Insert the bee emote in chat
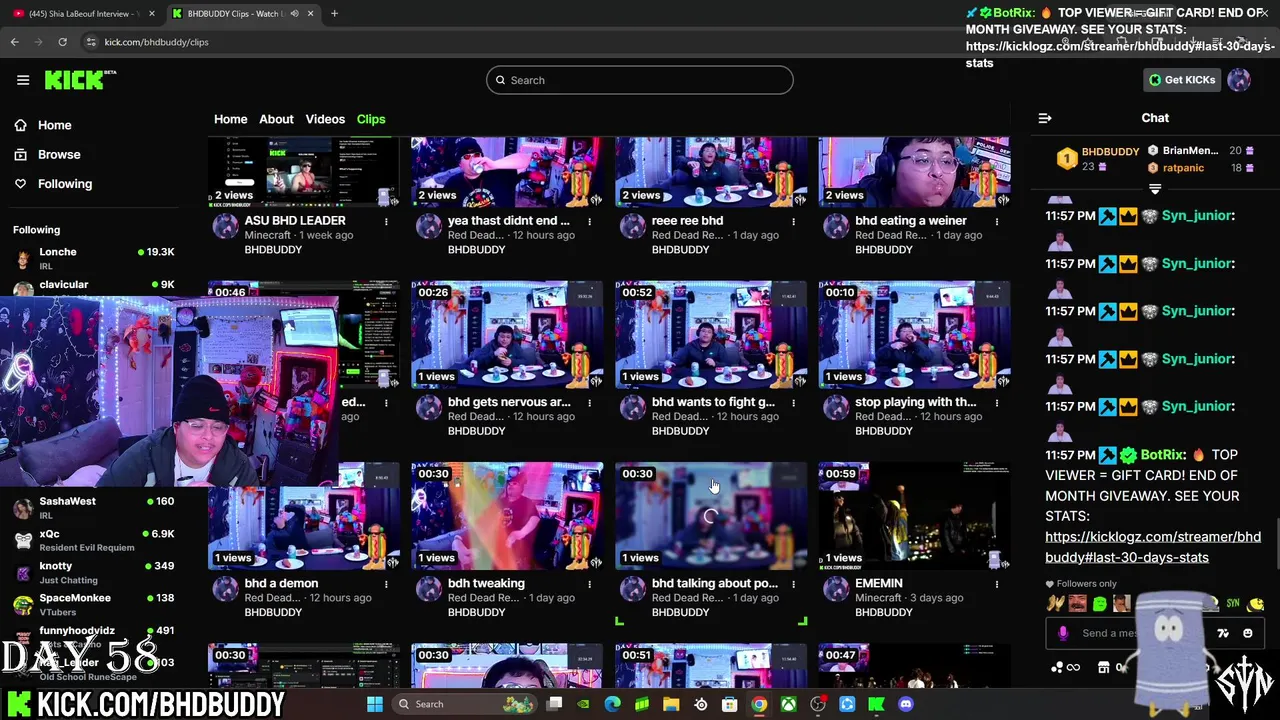 point(1257,603)
